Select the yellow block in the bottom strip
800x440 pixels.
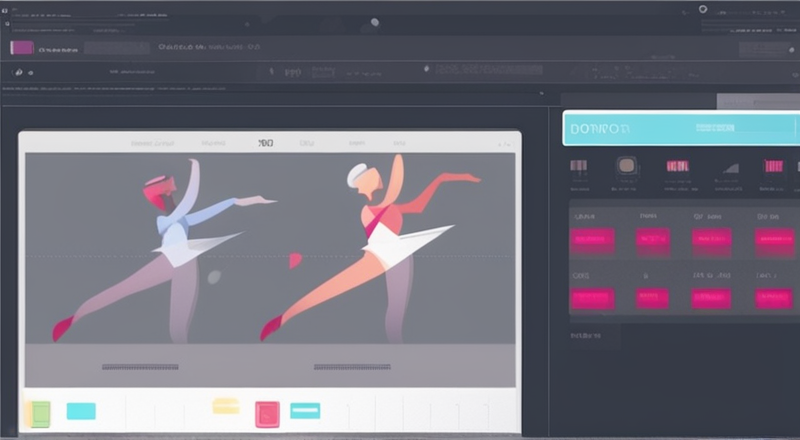226,406
